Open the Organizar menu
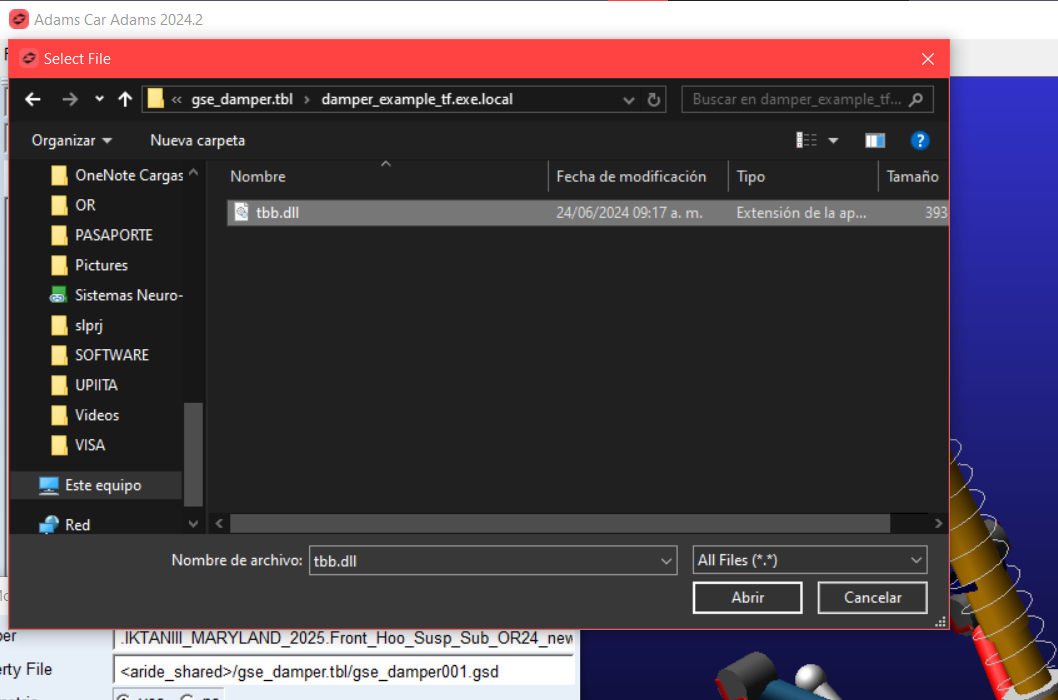This screenshot has height=700, width=1058. (72, 140)
